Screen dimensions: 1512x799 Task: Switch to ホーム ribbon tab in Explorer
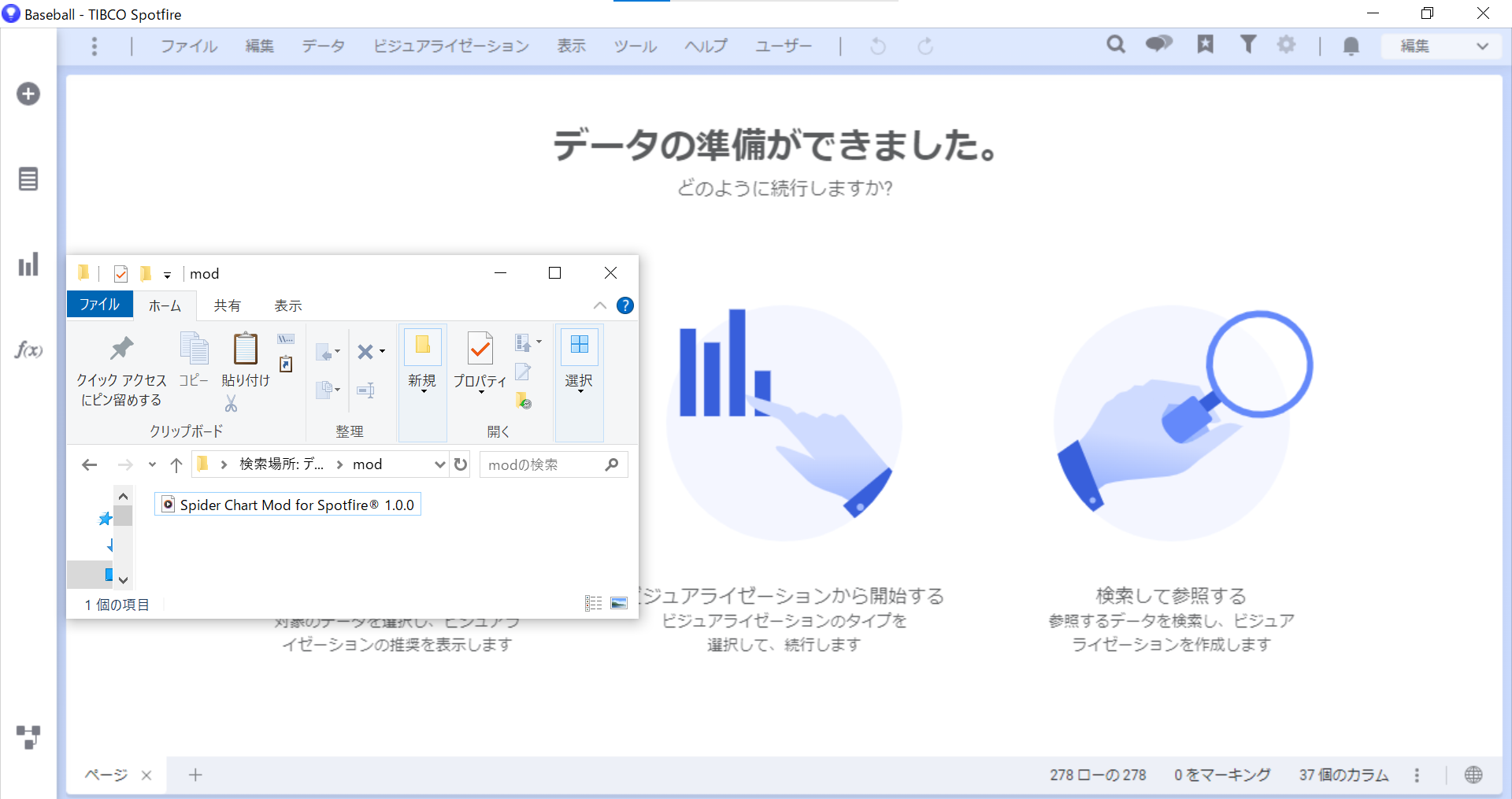(165, 305)
